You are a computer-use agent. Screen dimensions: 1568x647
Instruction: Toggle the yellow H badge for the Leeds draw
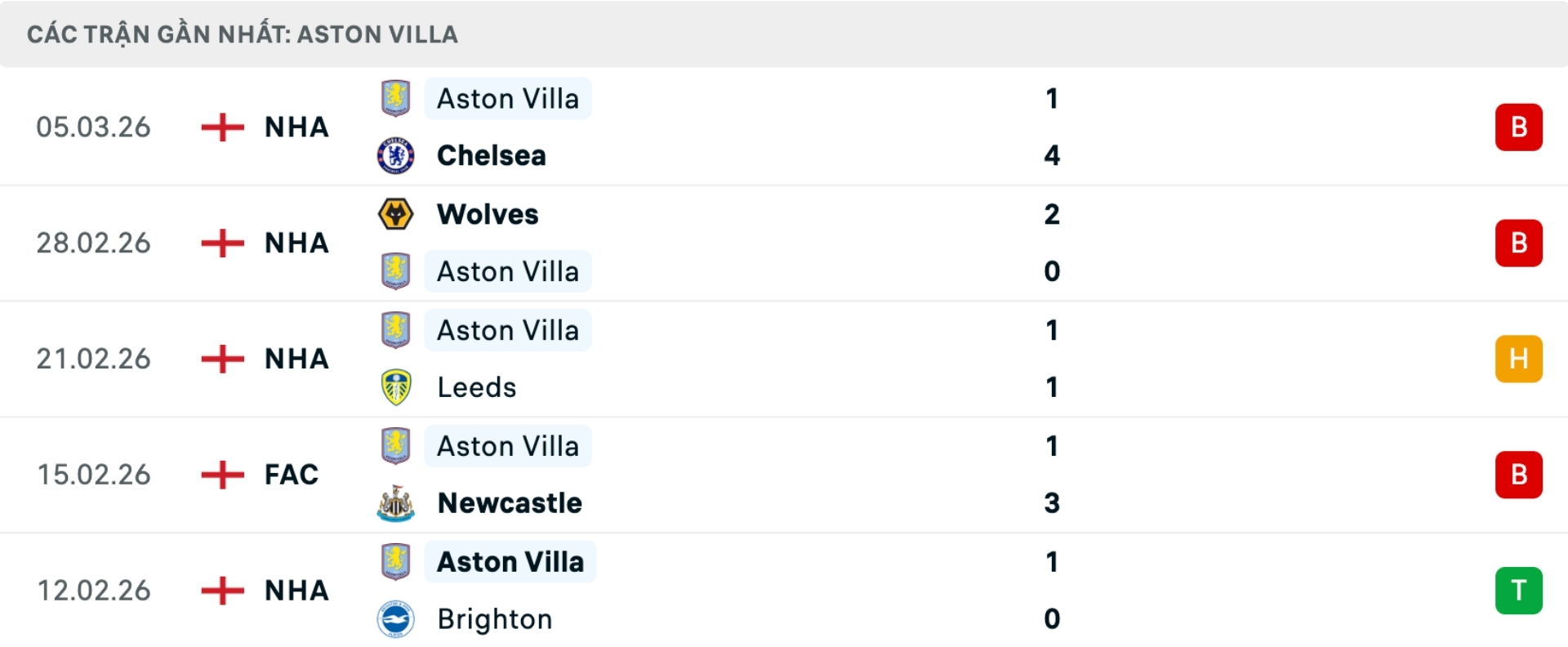click(1519, 358)
